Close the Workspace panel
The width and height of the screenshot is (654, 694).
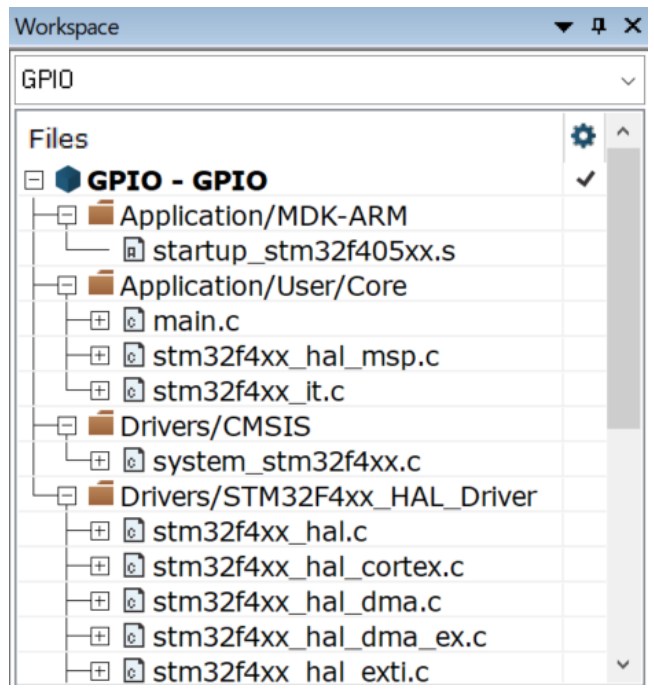click(632, 26)
